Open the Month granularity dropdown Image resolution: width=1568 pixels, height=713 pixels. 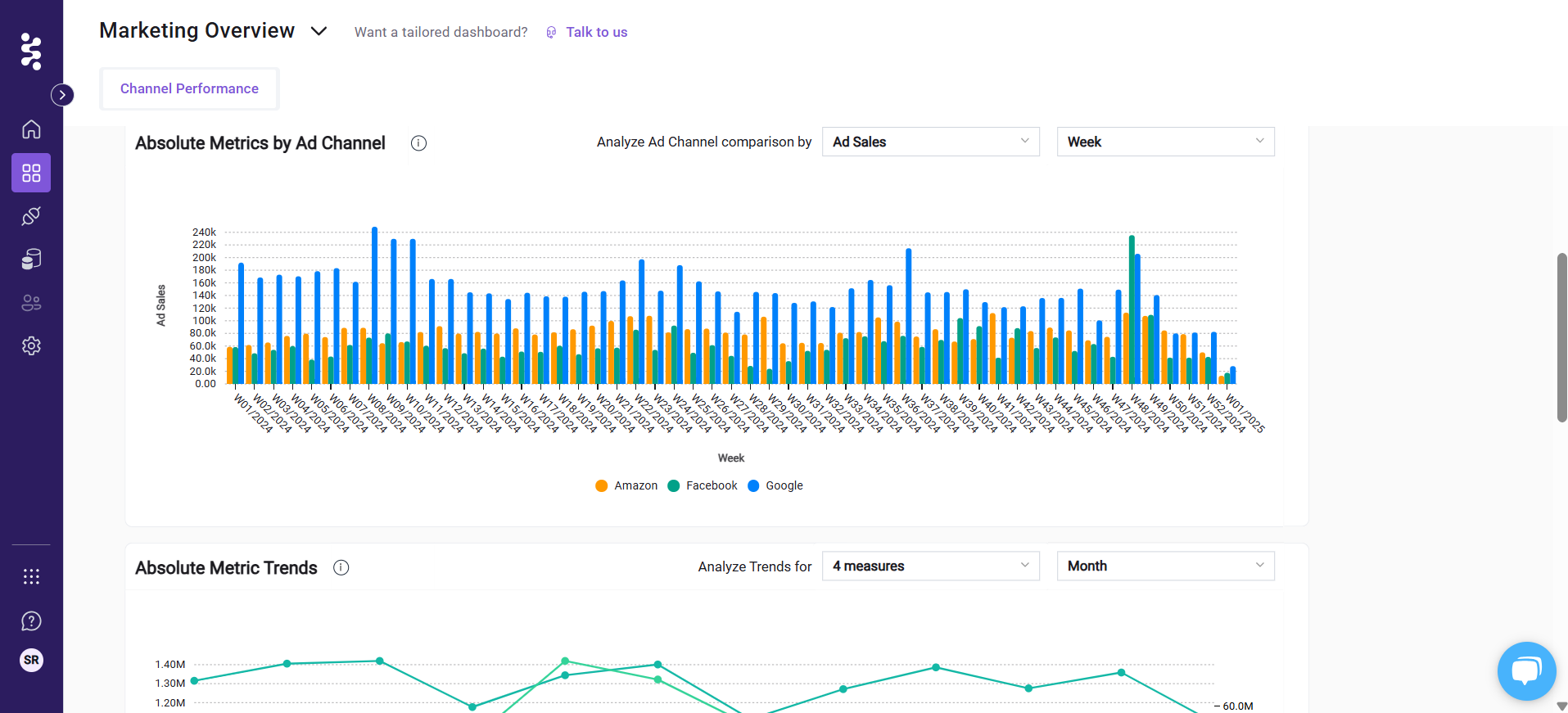click(1166, 566)
